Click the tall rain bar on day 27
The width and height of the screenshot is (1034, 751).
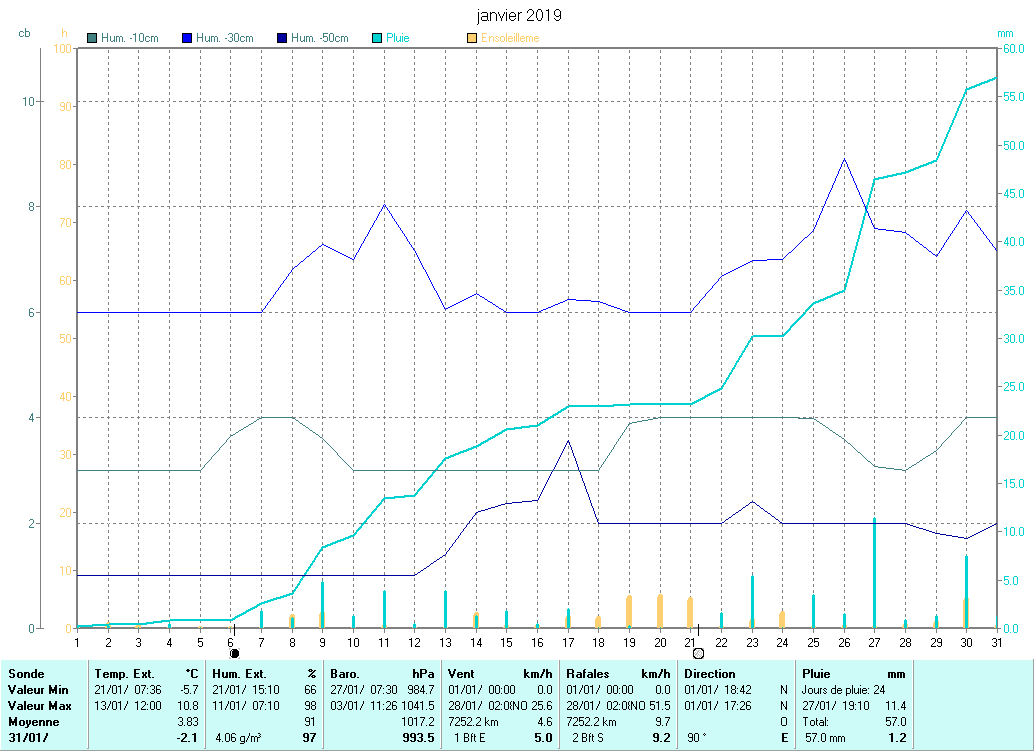coord(874,572)
